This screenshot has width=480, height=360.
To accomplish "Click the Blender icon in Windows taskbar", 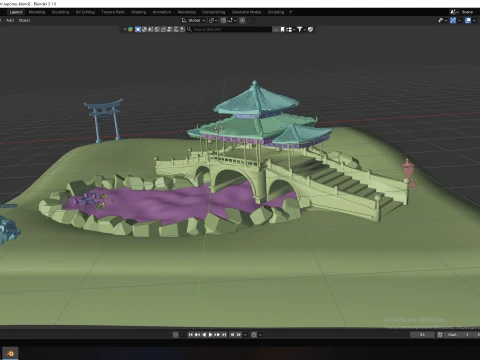I will pos(11,353).
